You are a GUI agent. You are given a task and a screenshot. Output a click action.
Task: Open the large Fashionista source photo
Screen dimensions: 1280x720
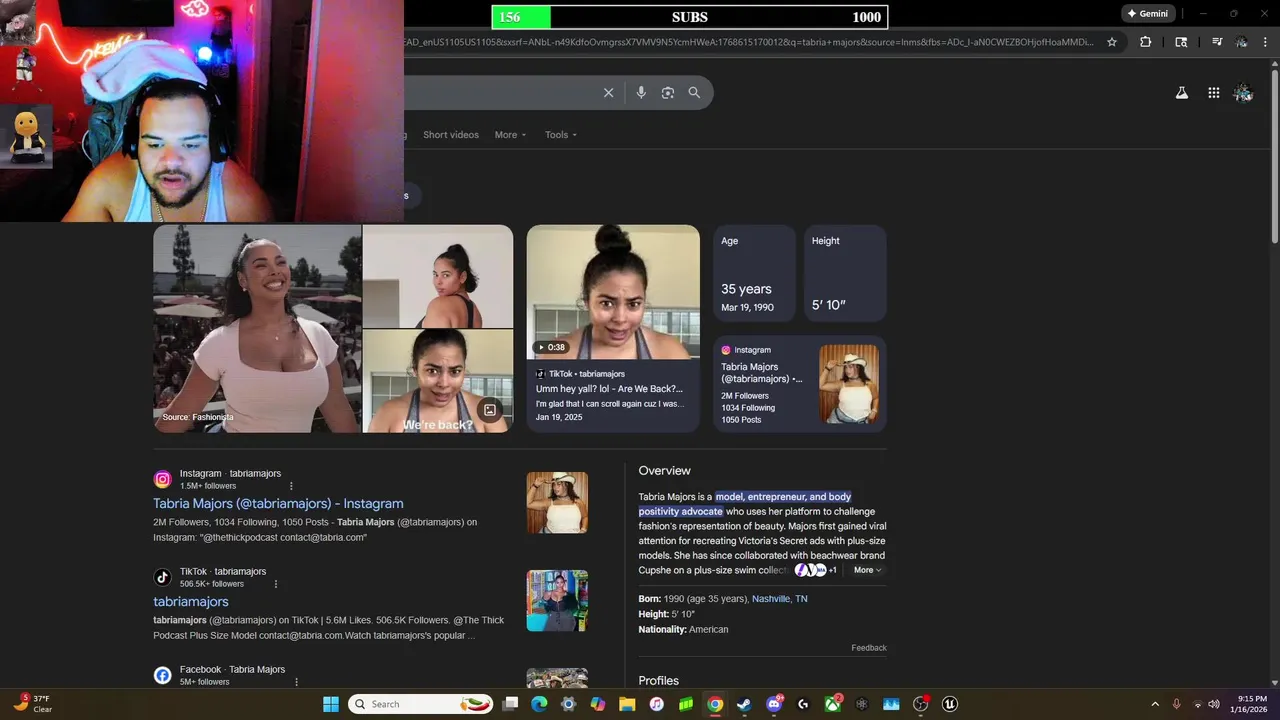[257, 328]
